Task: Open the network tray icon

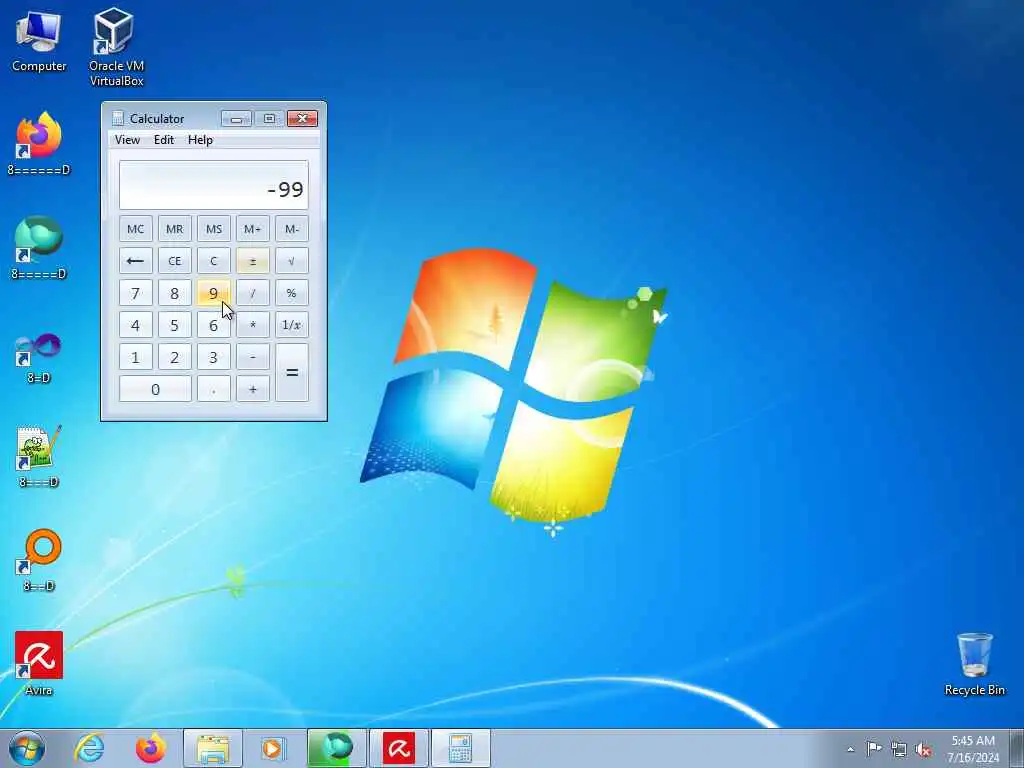Action: [899, 749]
